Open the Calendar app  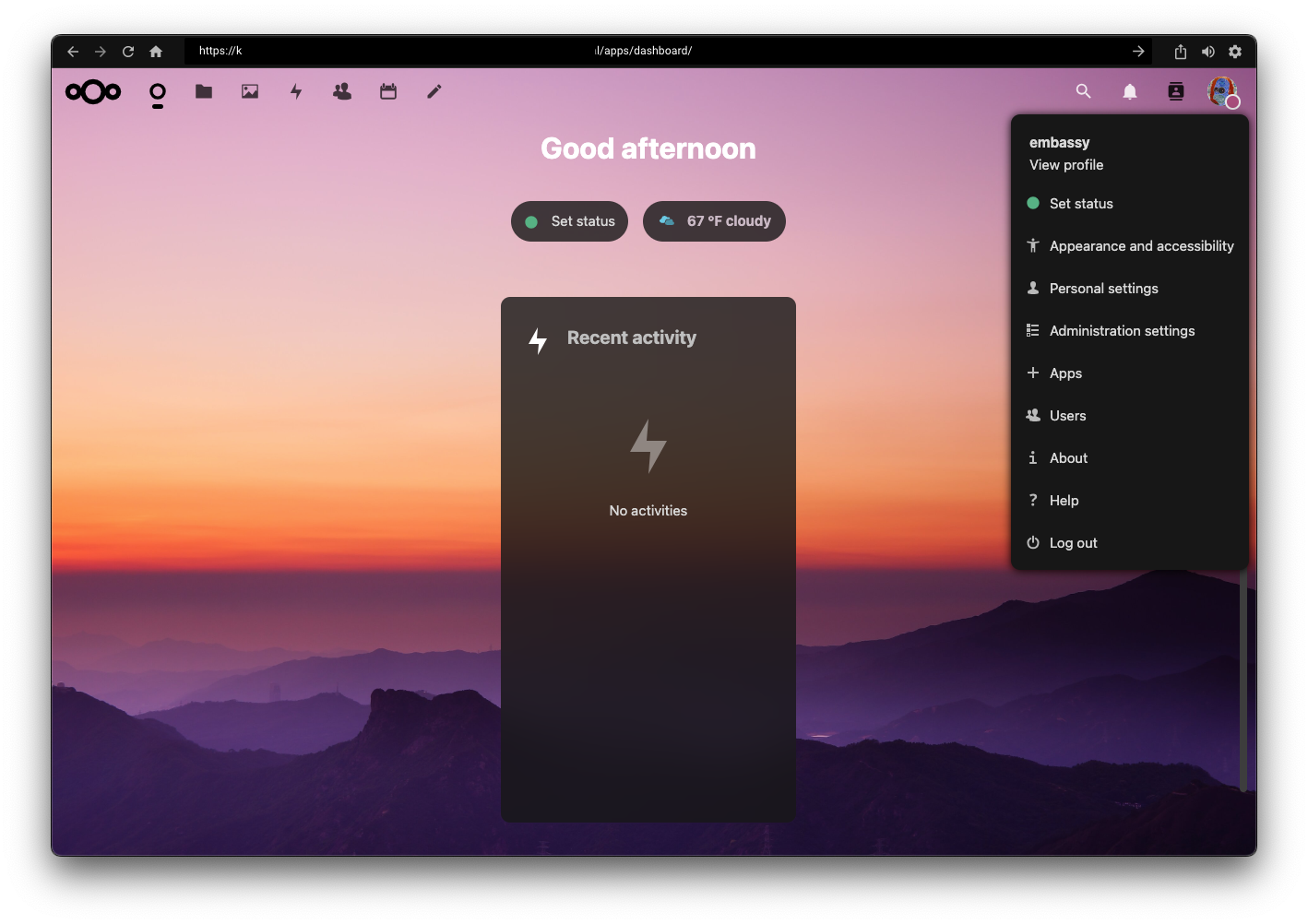click(387, 91)
